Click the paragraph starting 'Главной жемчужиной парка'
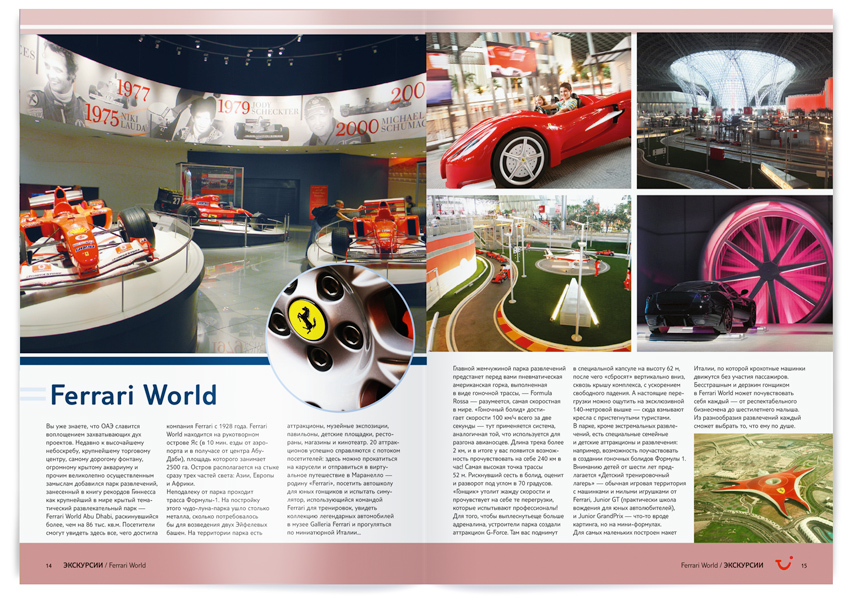The height and width of the screenshot is (603, 850). 509,451
